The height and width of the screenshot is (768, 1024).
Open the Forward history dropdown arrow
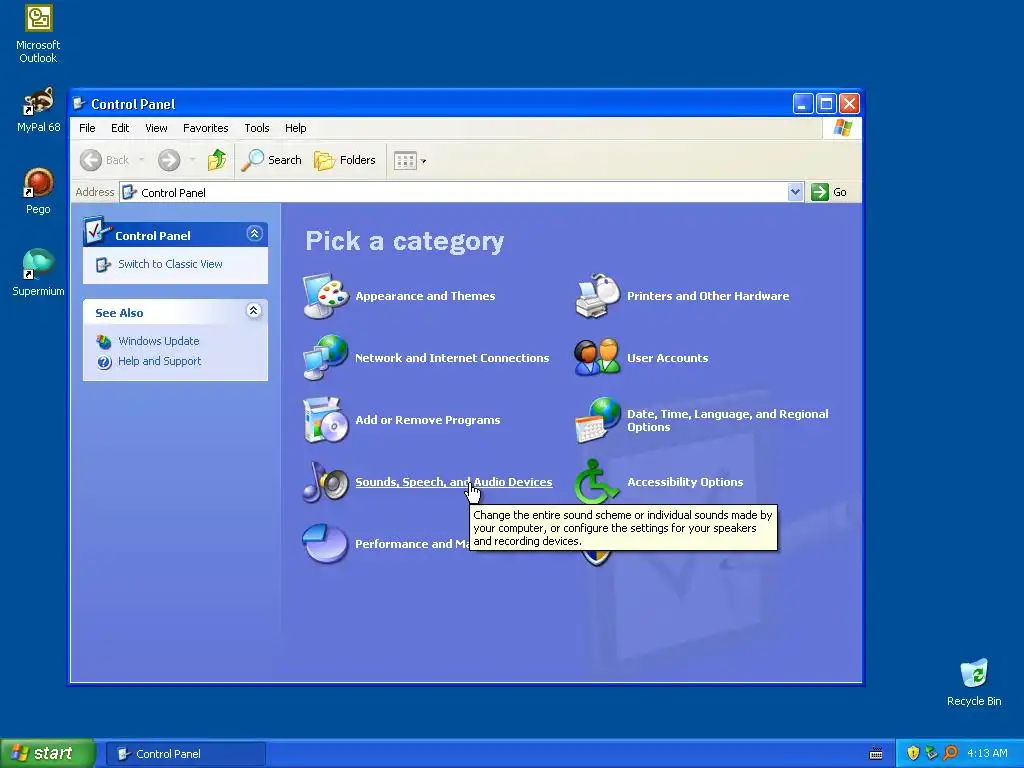(x=192, y=160)
